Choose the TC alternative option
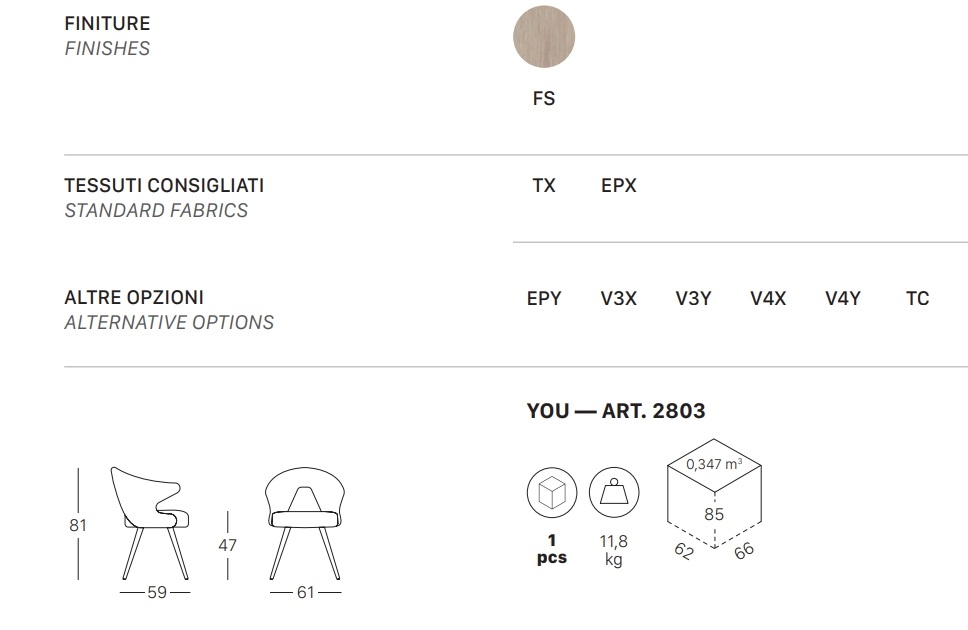This screenshot has width=968, height=630. pyautogui.click(x=917, y=298)
